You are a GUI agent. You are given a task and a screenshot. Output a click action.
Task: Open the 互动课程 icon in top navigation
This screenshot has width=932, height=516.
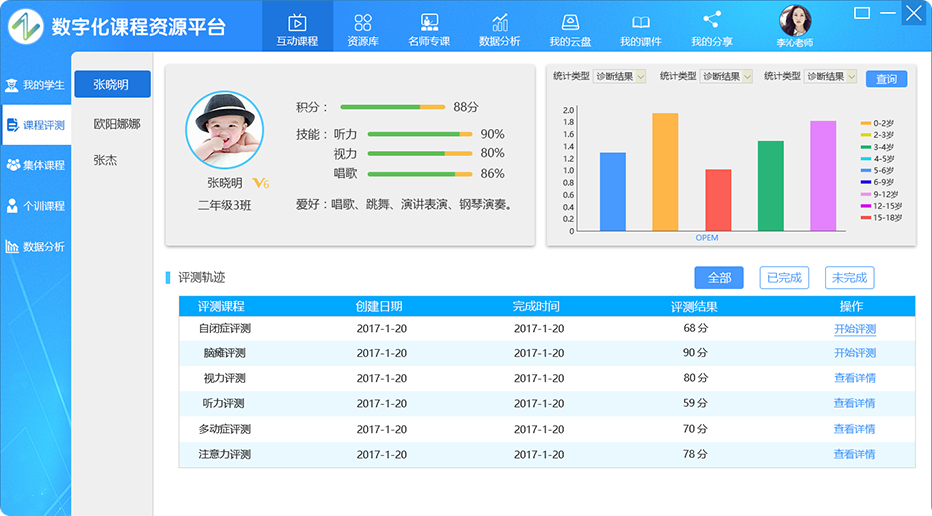tap(297, 23)
